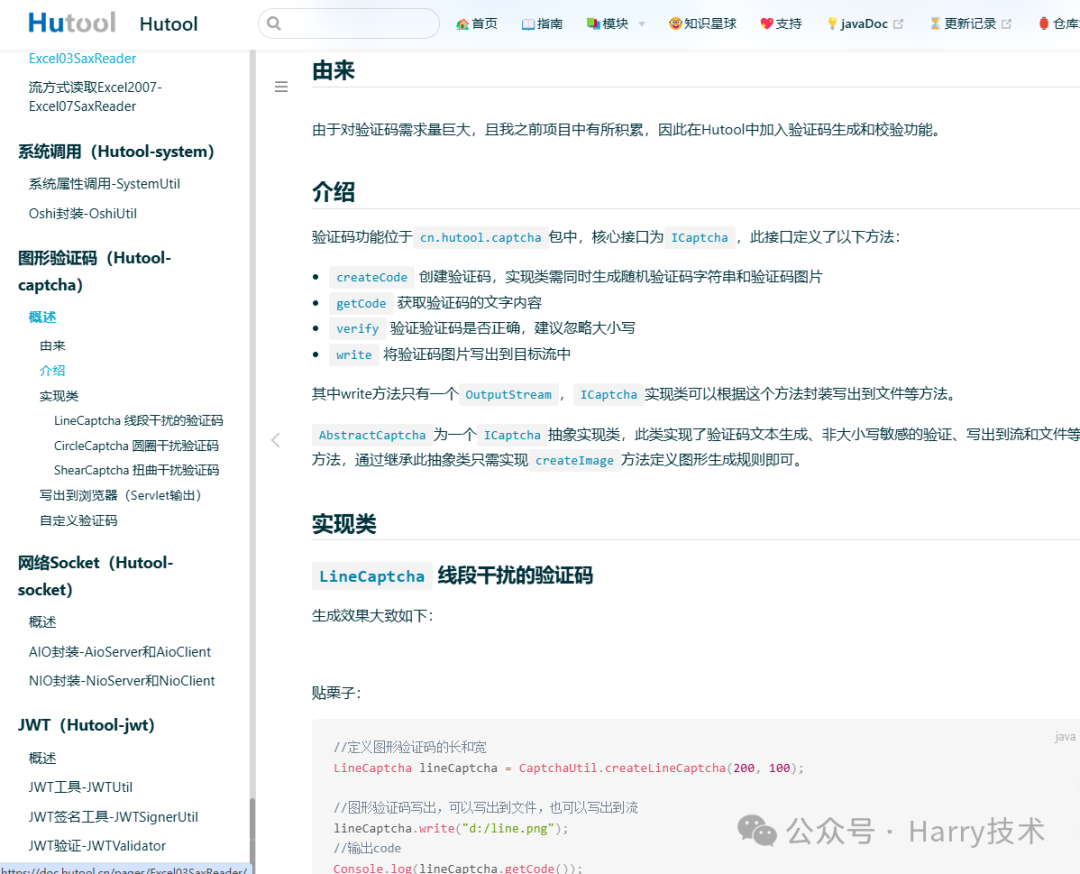Click the getCode inline code
Viewport: 1080px width, 874px height.
(361, 304)
